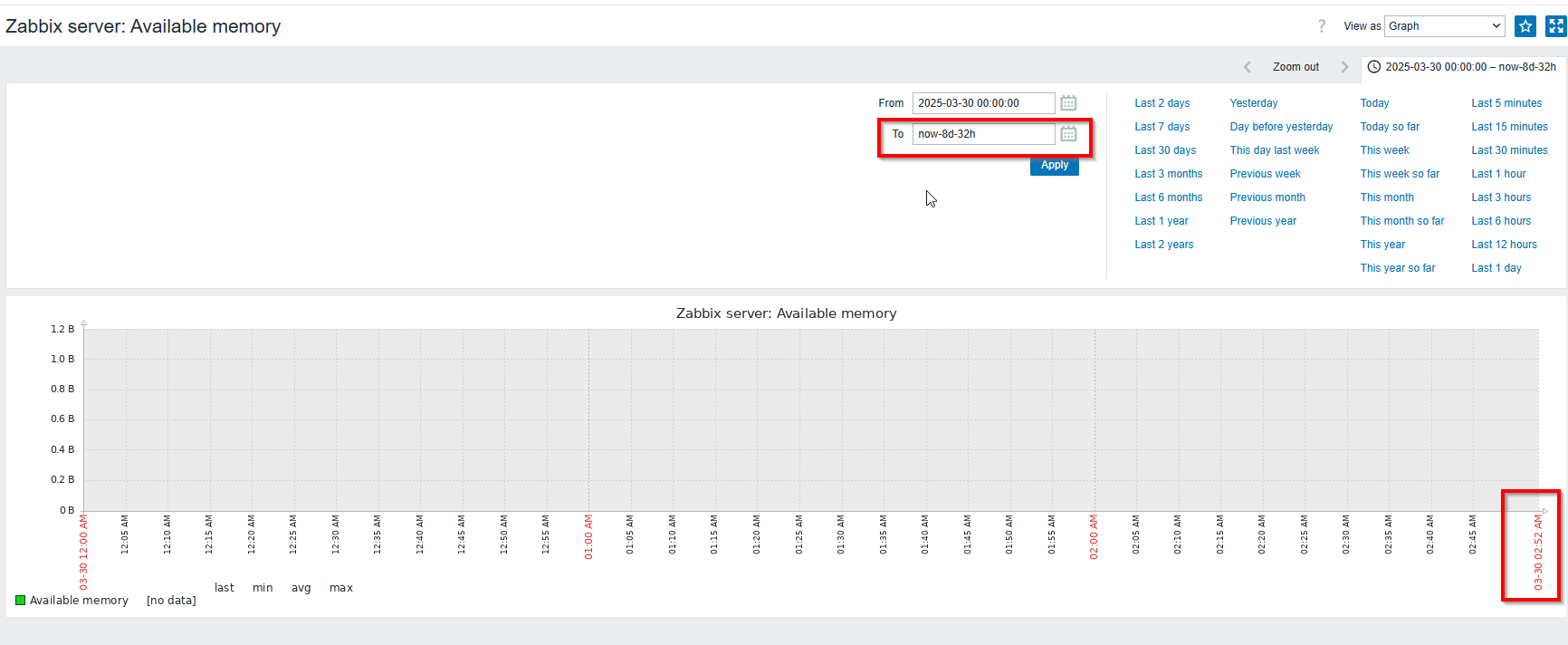Pick This week so far
This screenshot has width=1568, height=645.
pyautogui.click(x=1400, y=174)
